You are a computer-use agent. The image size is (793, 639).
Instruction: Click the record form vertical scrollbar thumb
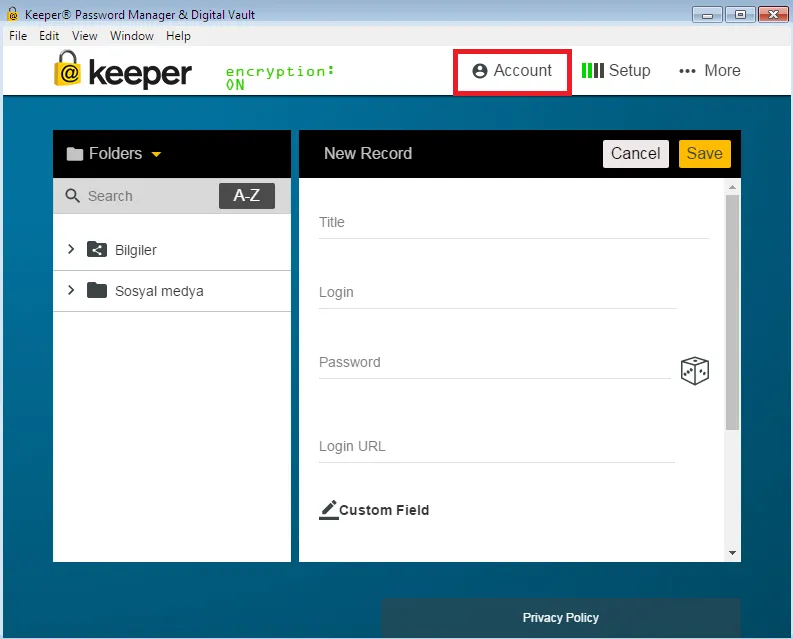pyautogui.click(x=732, y=312)
